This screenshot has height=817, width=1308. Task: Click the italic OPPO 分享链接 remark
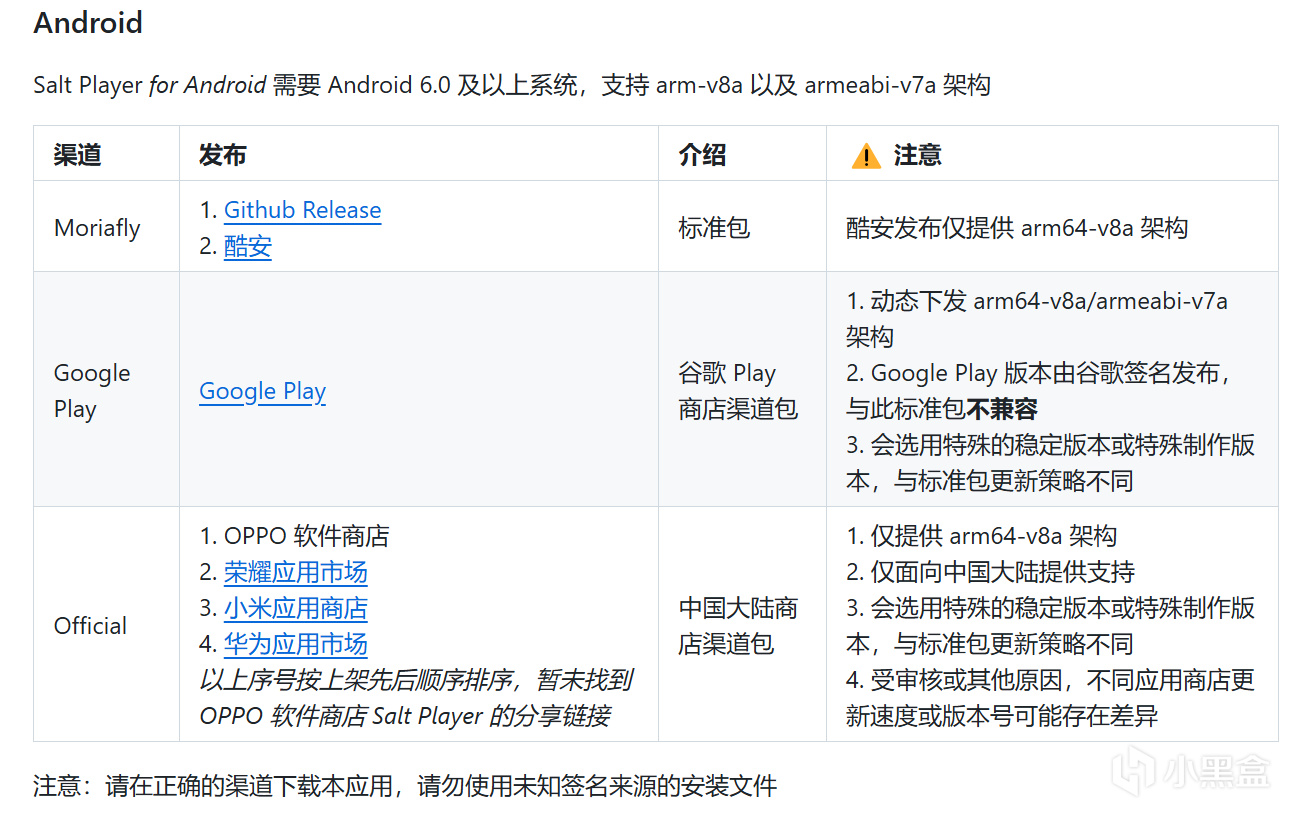click(x=416, y=698)
